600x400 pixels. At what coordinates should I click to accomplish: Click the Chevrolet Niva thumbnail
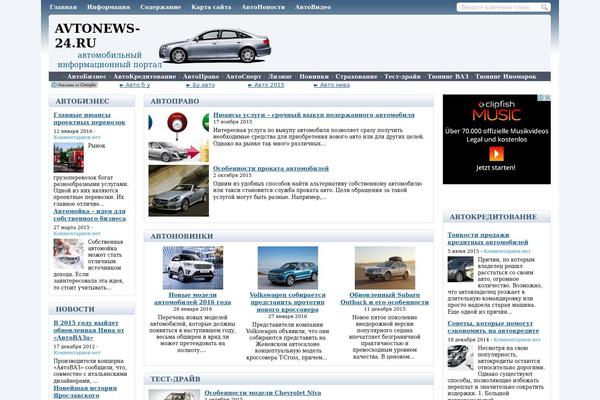pyautogui.click(x=174, y=395)
